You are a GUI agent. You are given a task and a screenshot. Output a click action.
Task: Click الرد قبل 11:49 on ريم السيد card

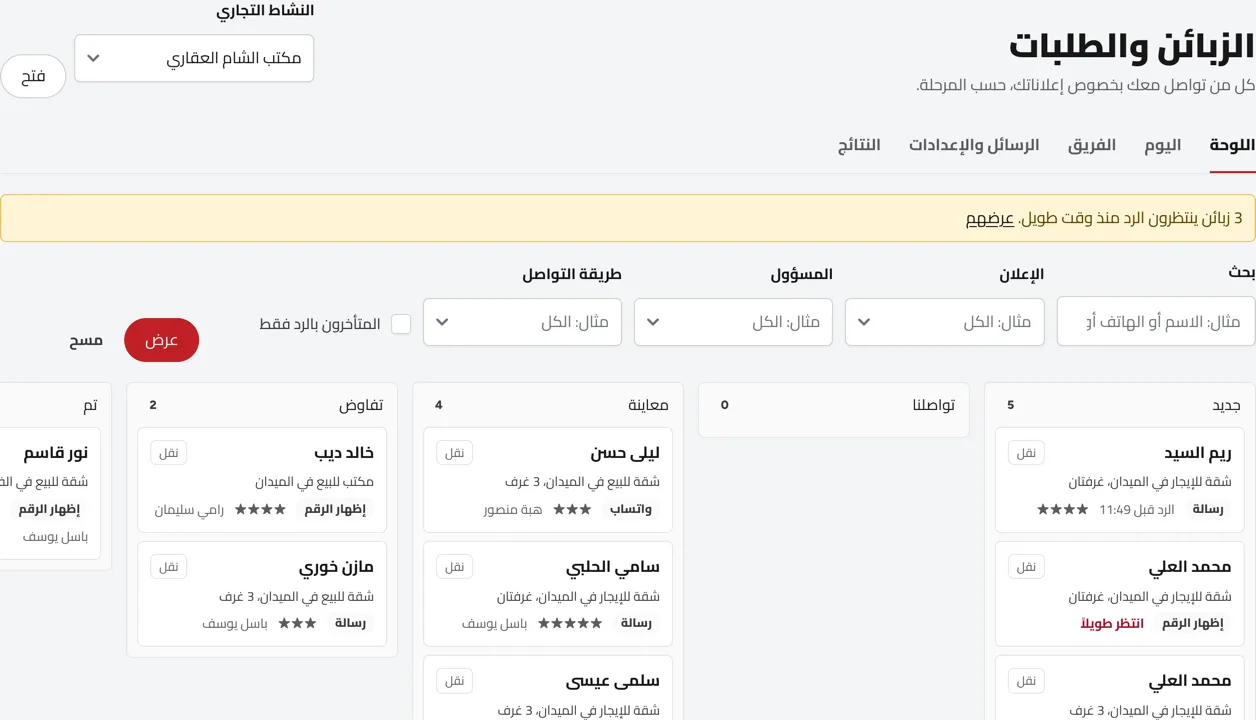pos(1136,509)
